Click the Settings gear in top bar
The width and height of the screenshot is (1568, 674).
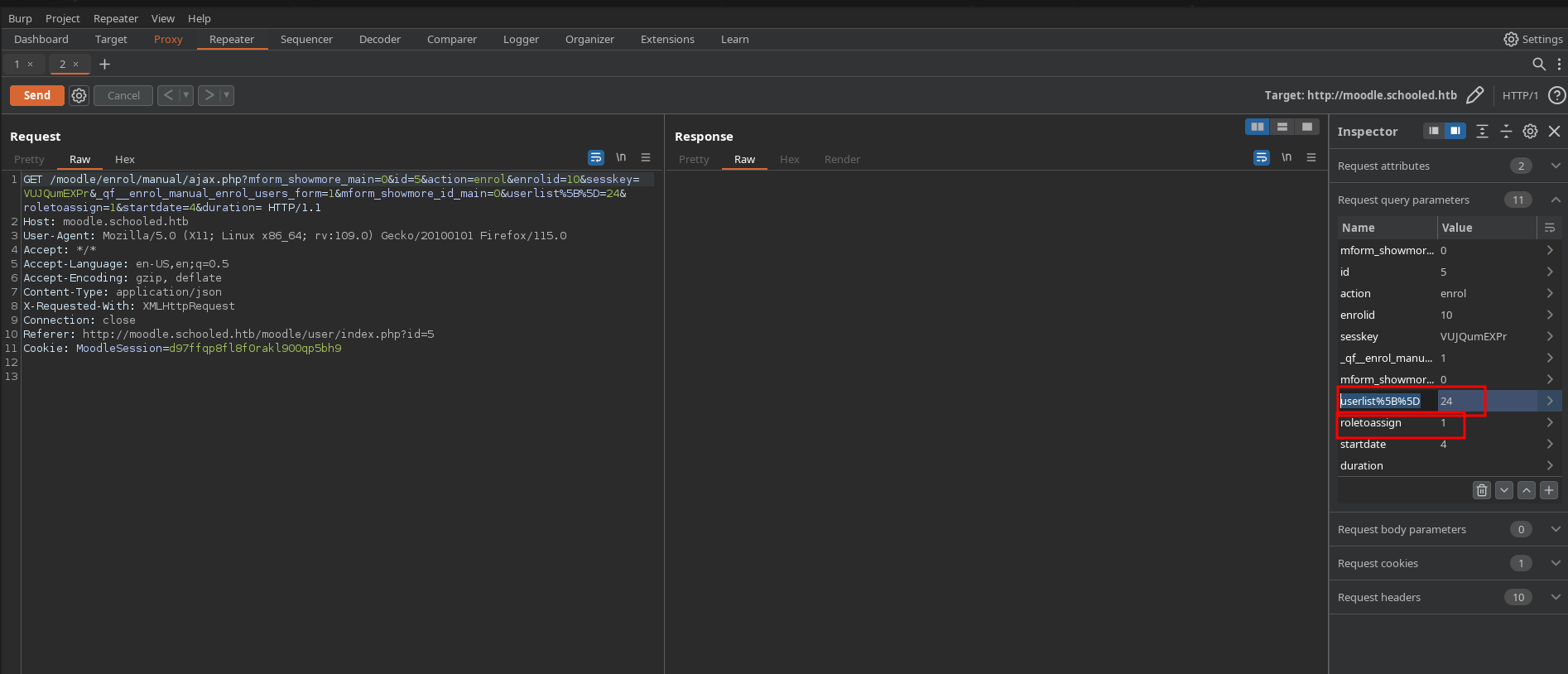click(x=1511, y=39)
